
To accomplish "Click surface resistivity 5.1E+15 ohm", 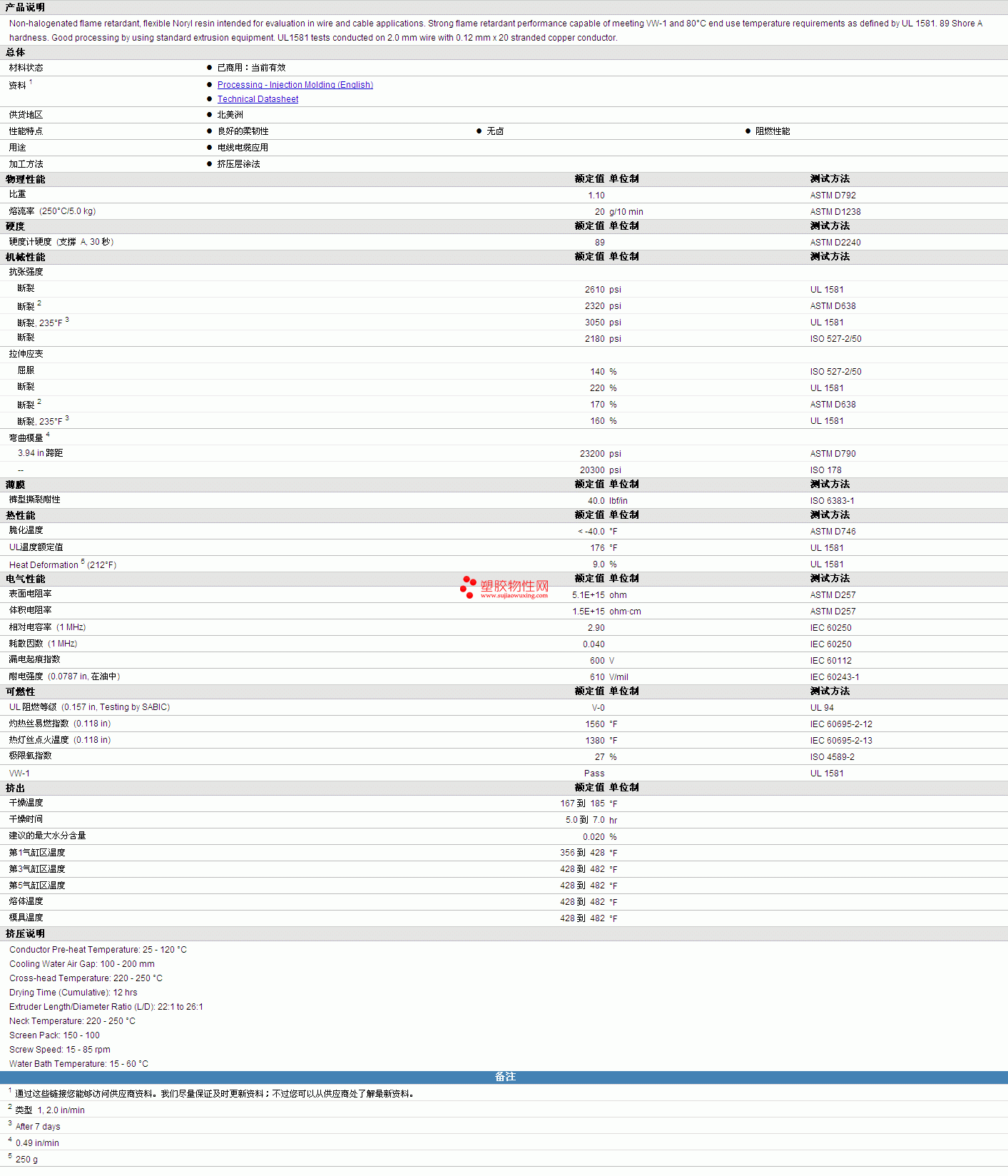I will point(599,595).
